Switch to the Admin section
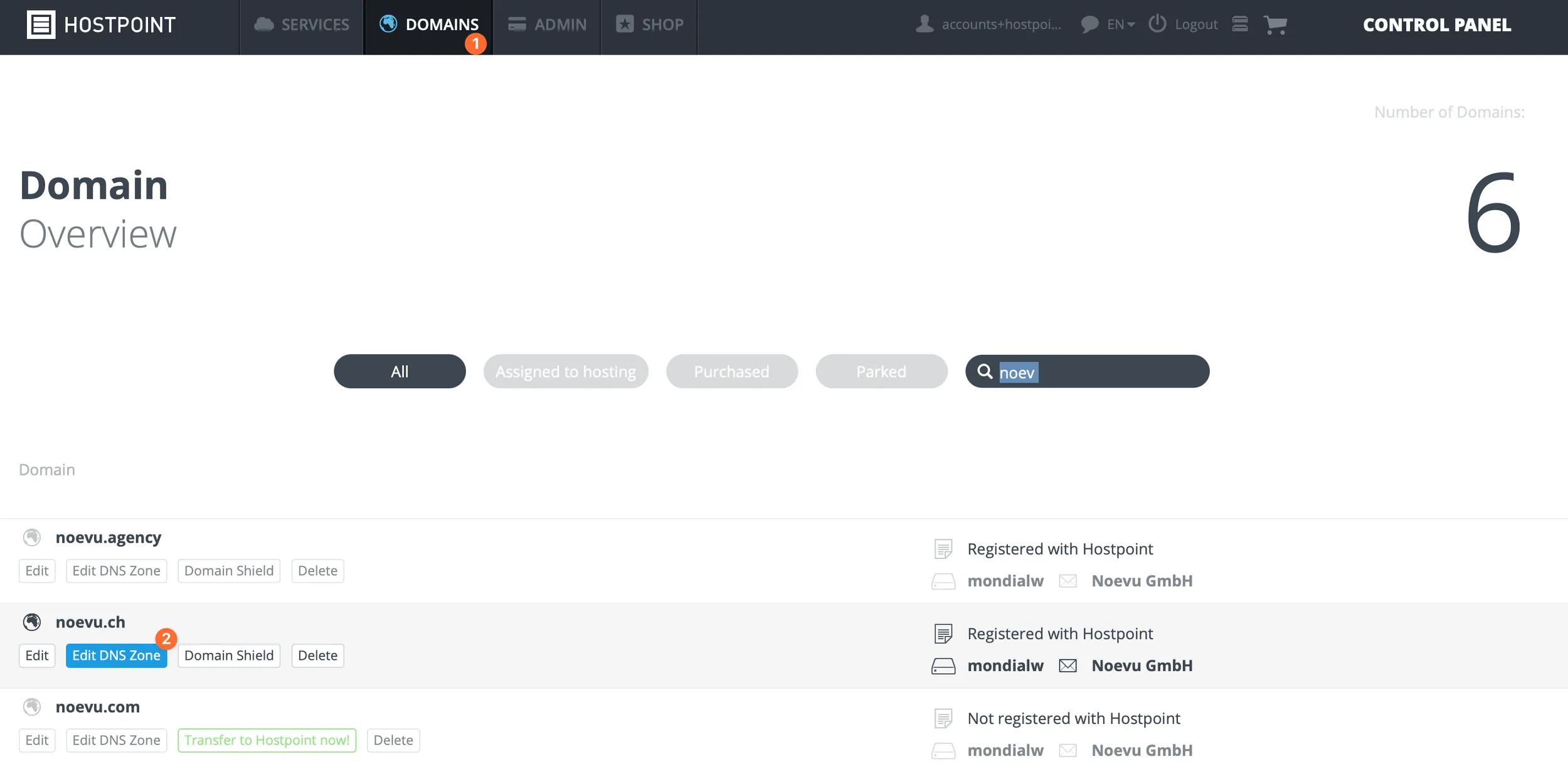This screenshot has height=769, width=1568. coord(546,24)
